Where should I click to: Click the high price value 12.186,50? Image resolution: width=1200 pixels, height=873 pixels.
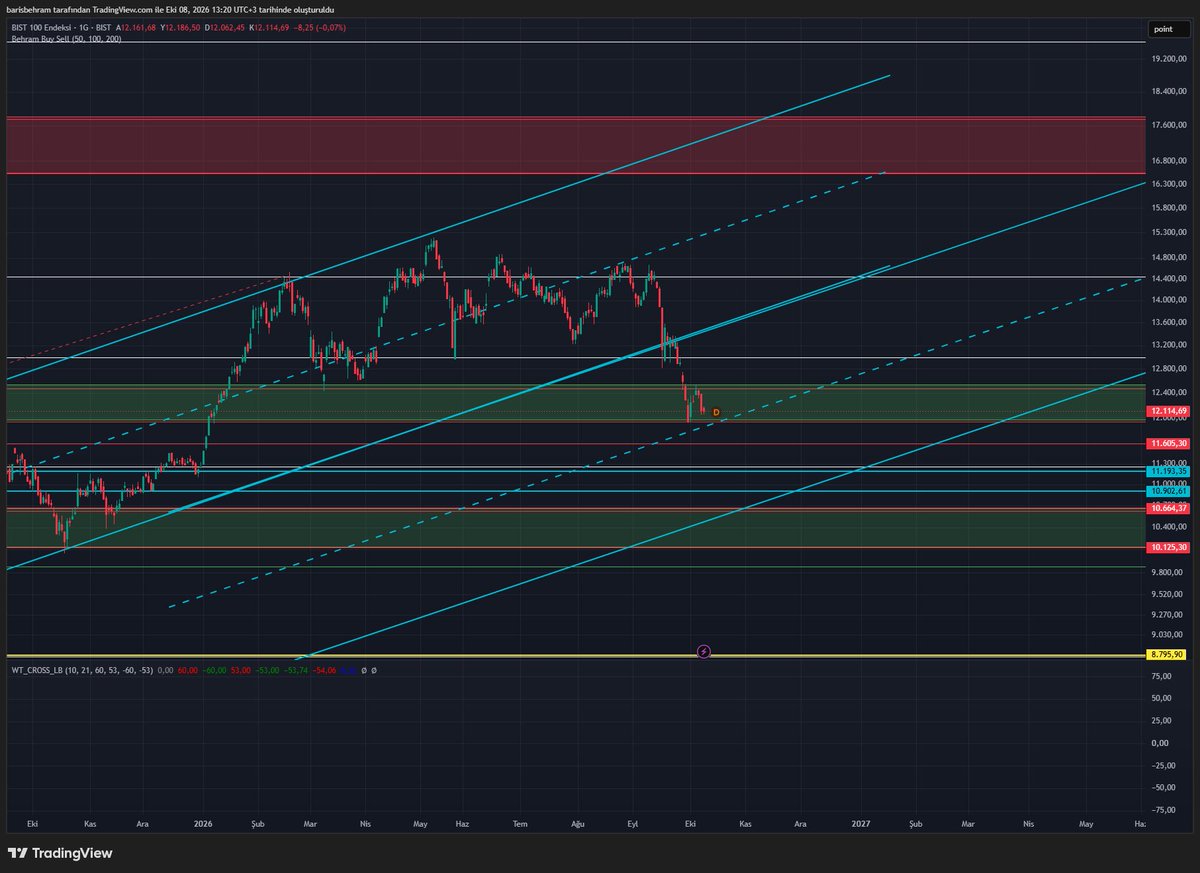[x=183, y=27]
